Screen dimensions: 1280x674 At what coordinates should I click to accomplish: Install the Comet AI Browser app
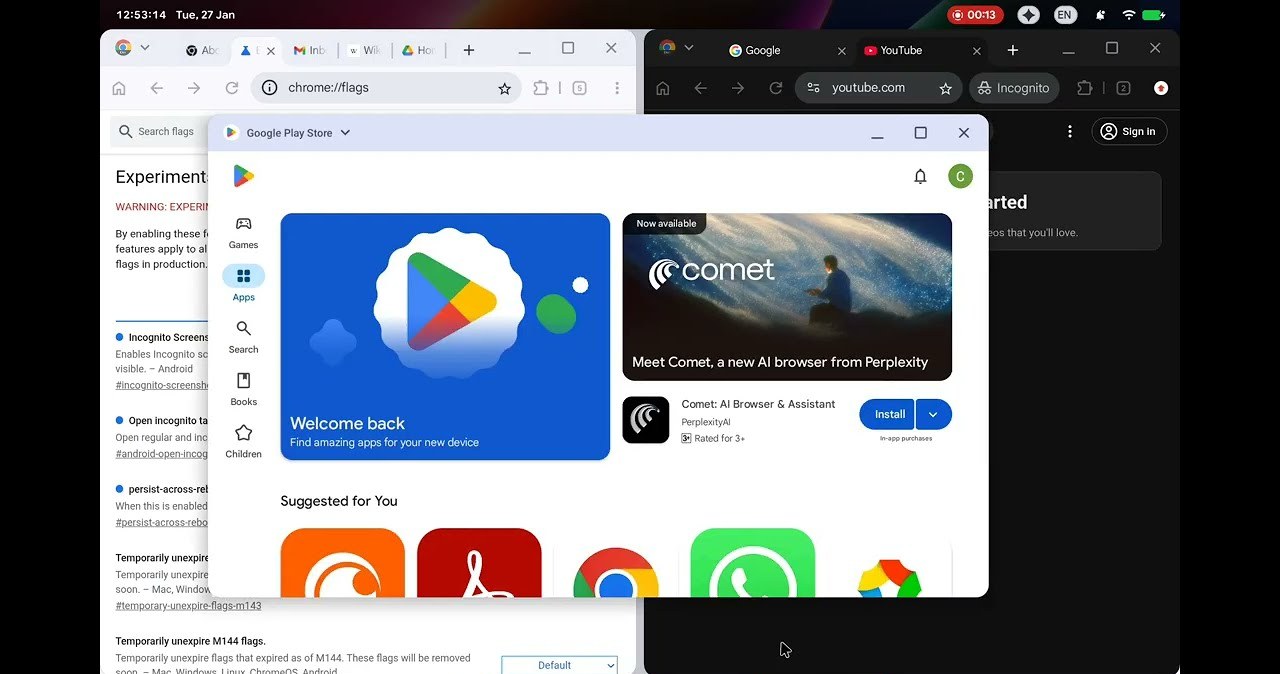coord(886,413)
